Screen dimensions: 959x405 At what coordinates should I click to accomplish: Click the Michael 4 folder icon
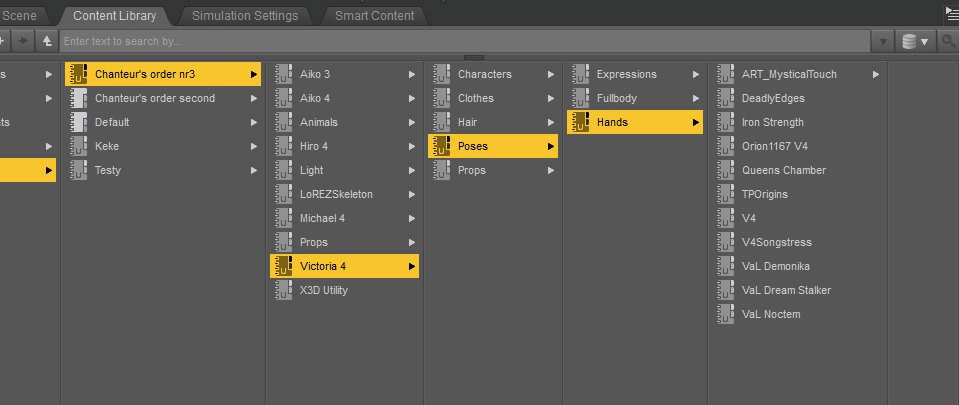tap(284, 218)
